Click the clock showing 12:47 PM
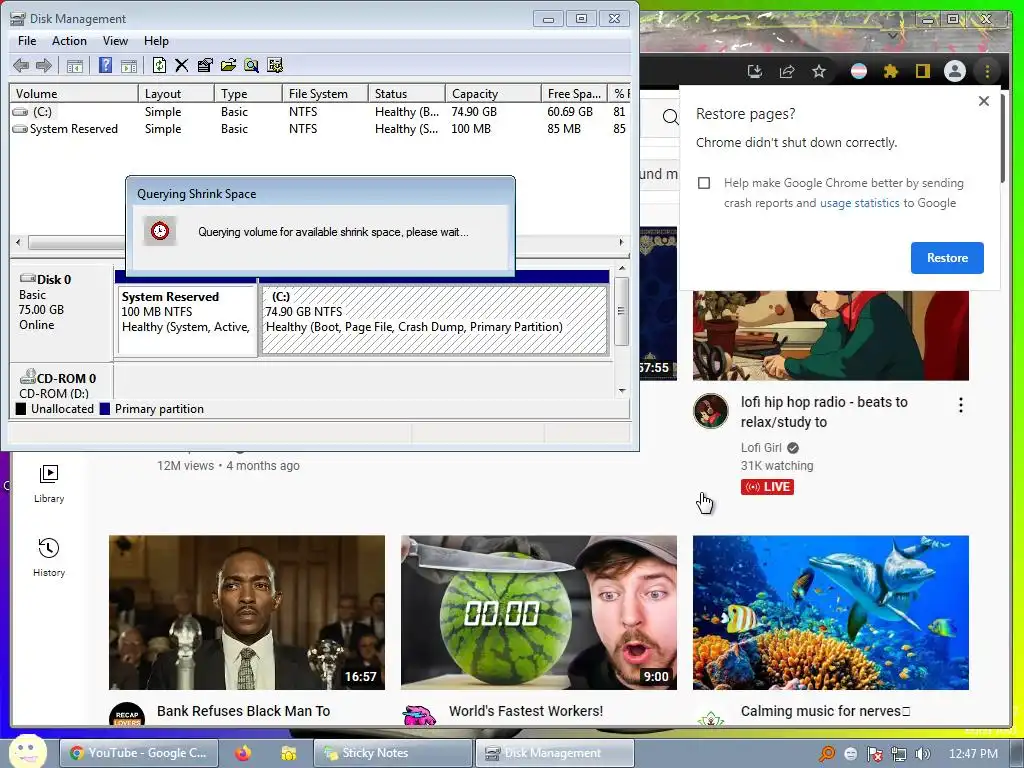The width and height of the screenshot is (1024, 768). coord(973,754)
